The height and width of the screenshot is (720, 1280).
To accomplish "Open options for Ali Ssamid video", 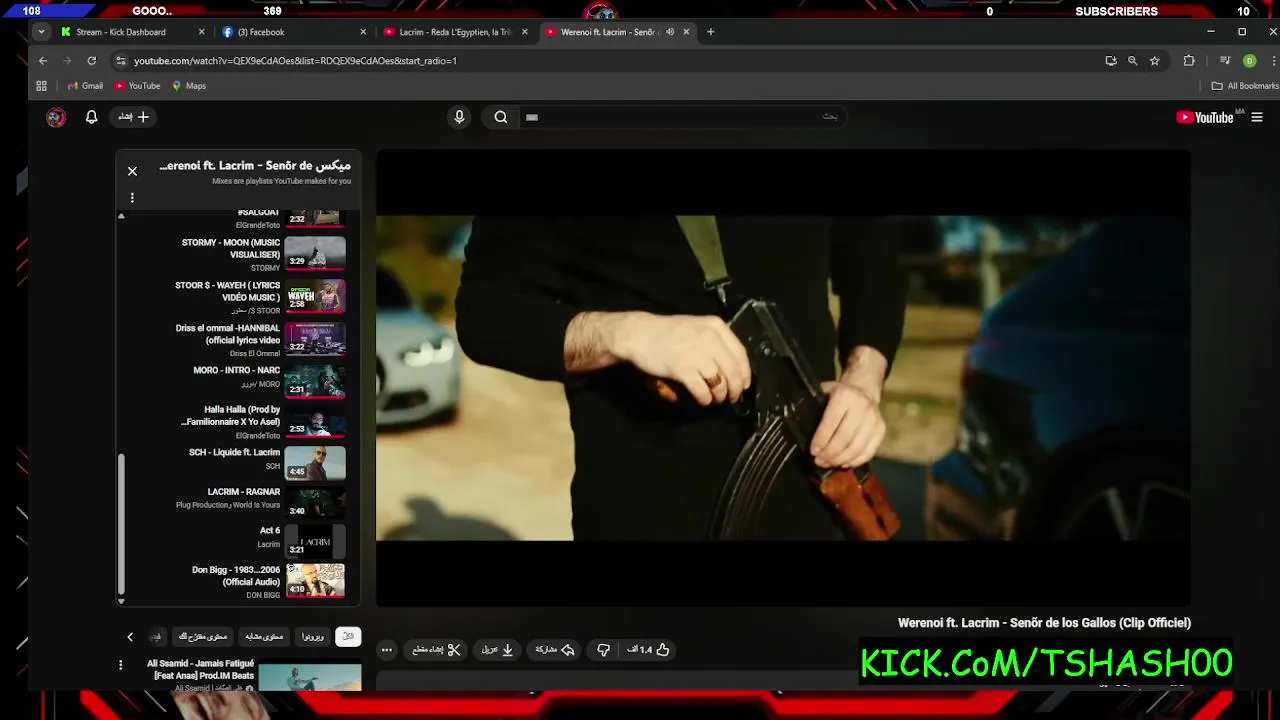I will point(121,665).
